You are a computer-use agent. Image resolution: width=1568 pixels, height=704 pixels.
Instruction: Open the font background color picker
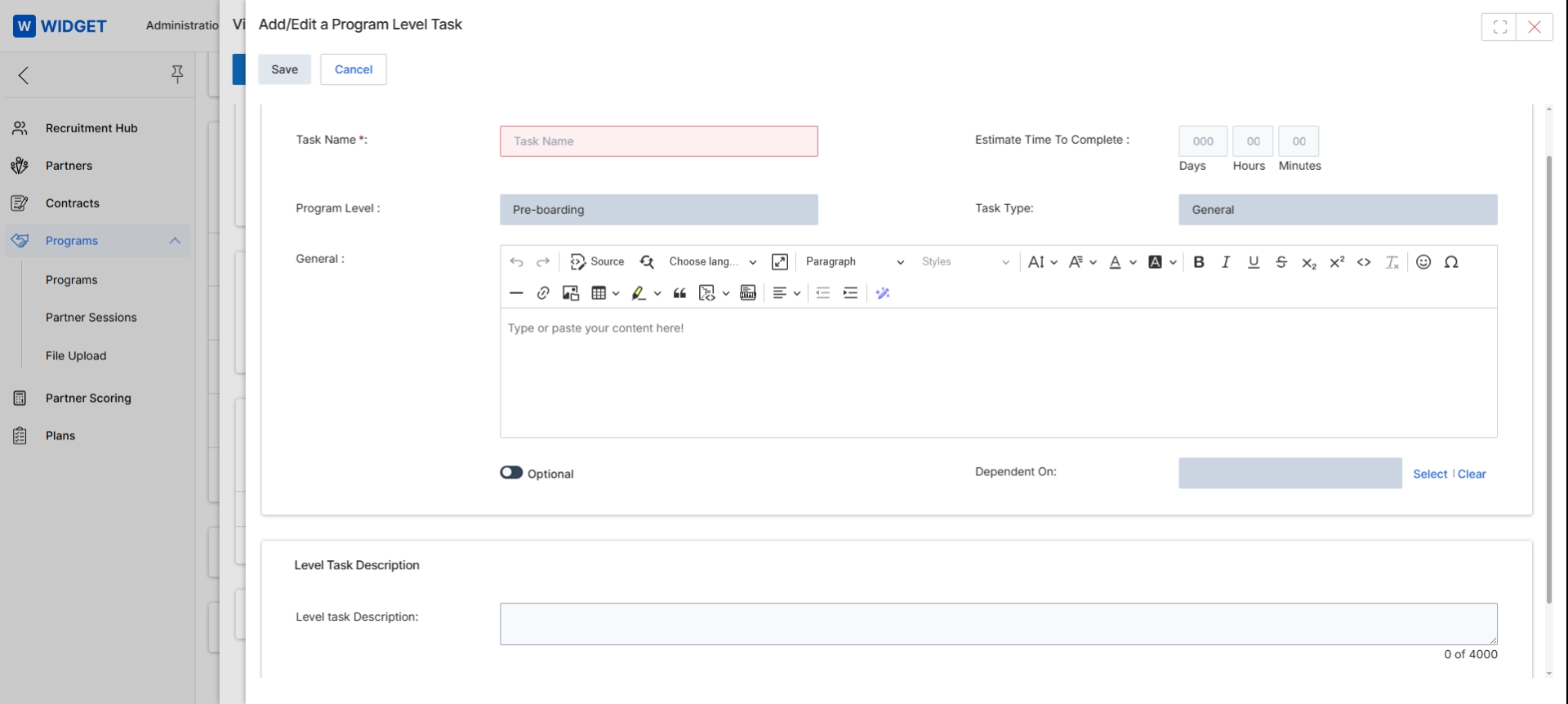pyautogui.click(x=1162, y=262)
